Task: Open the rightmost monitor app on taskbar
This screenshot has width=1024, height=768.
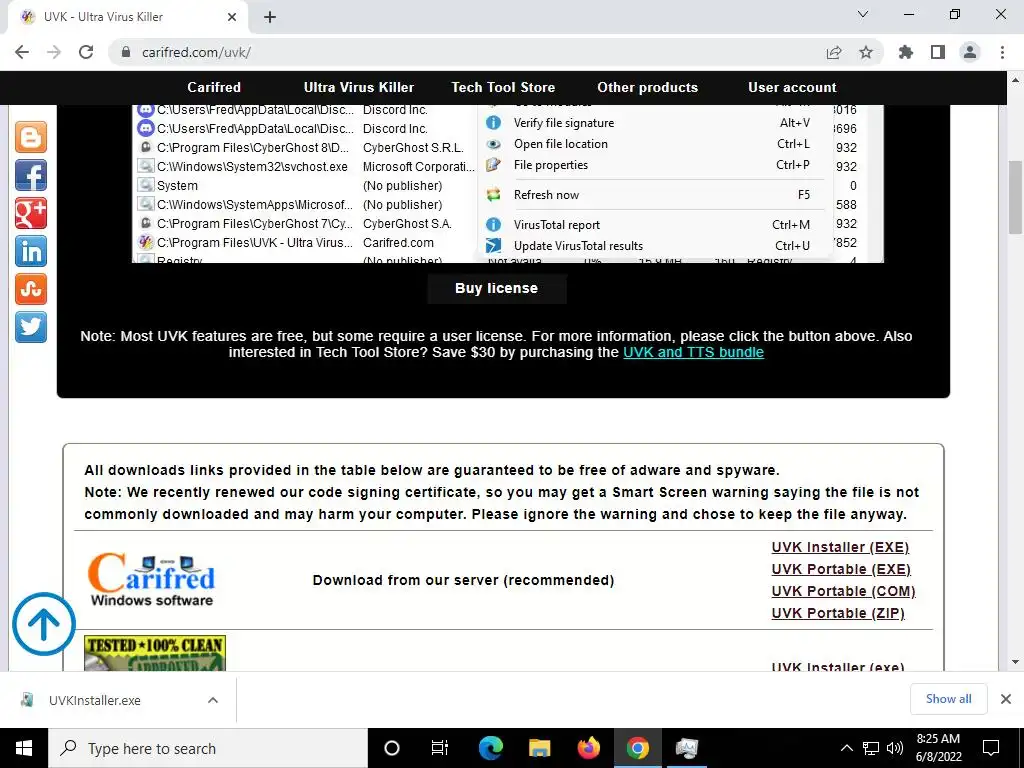Action: pyautogui.click(x=687, y=748)
